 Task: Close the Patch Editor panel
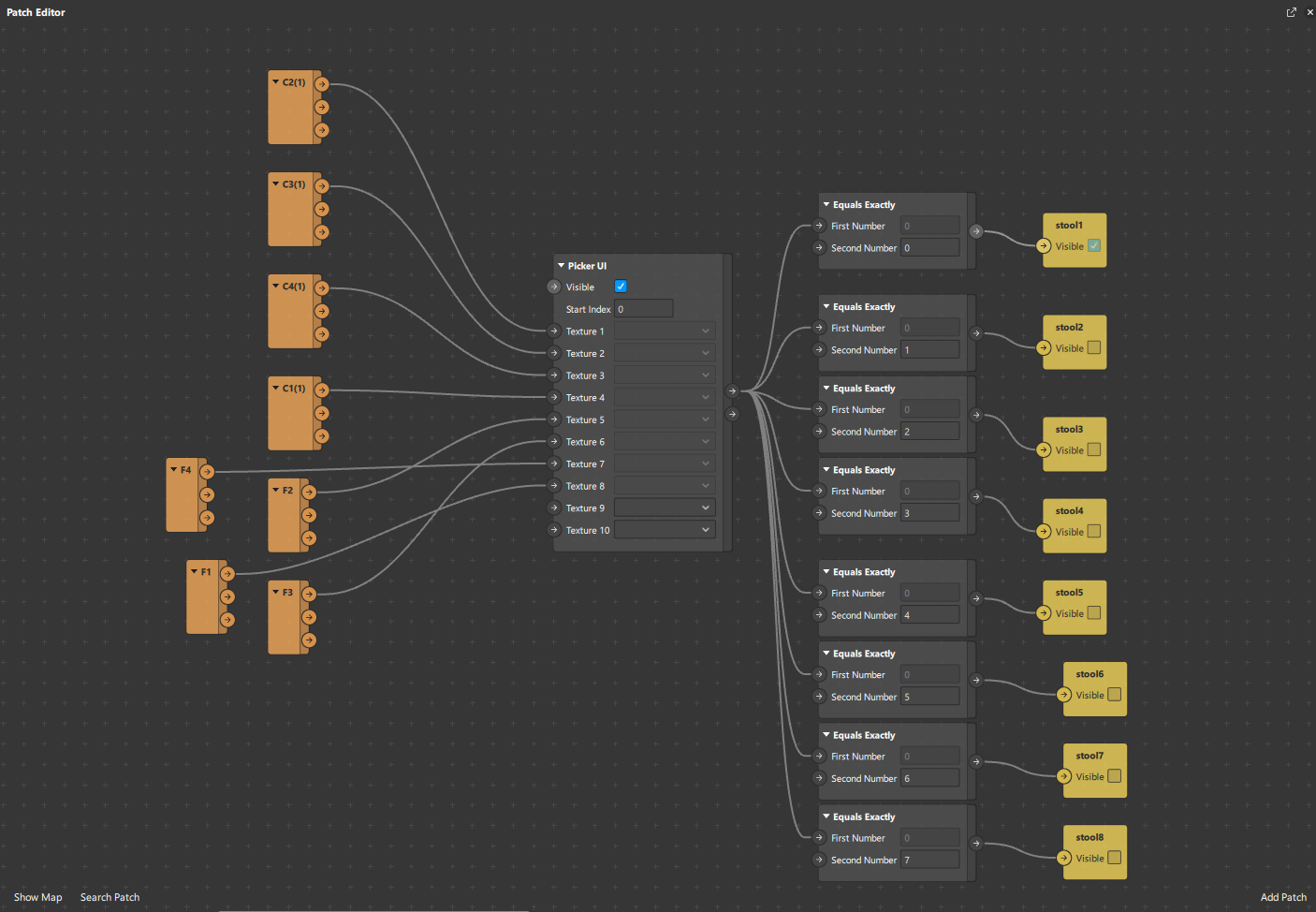1309,12
